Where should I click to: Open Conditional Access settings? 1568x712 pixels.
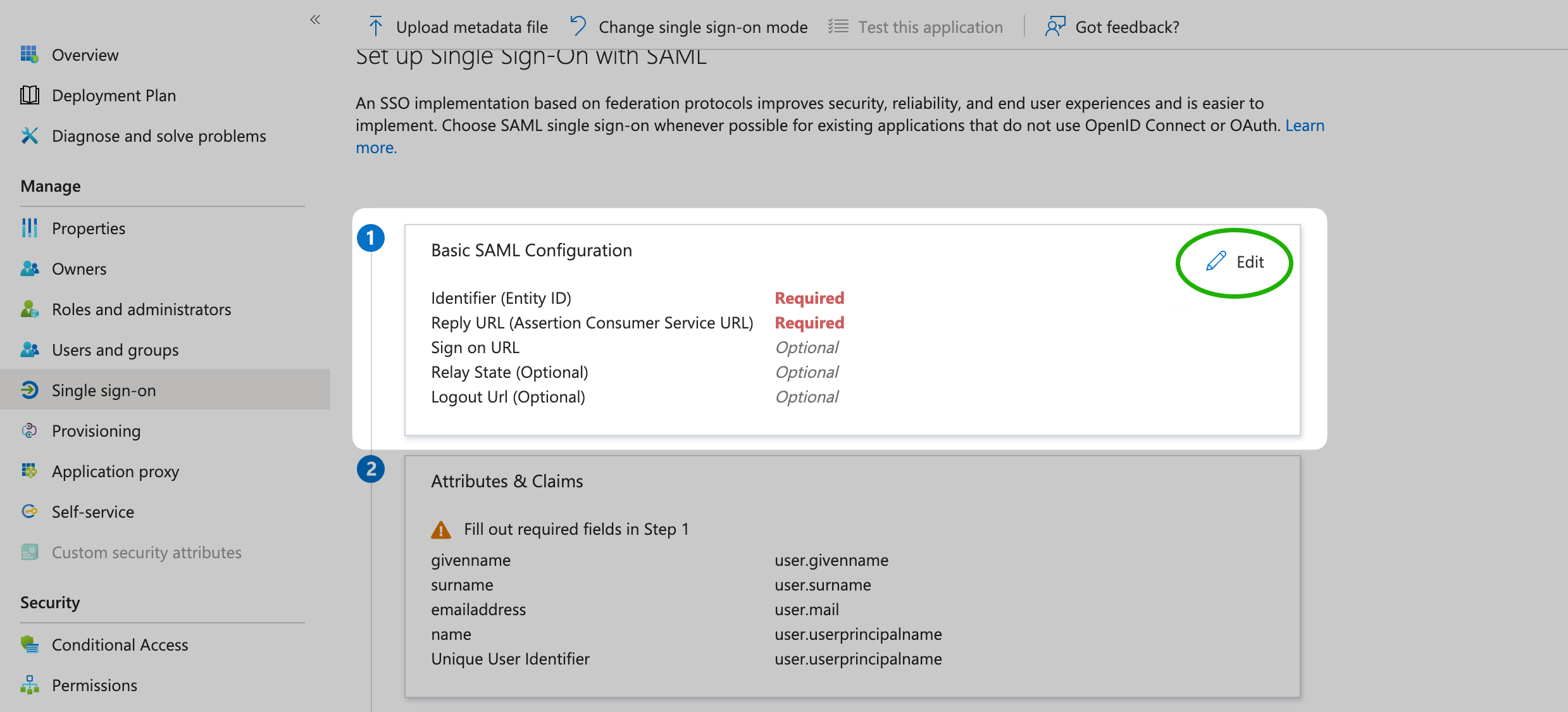pos(120,644)
